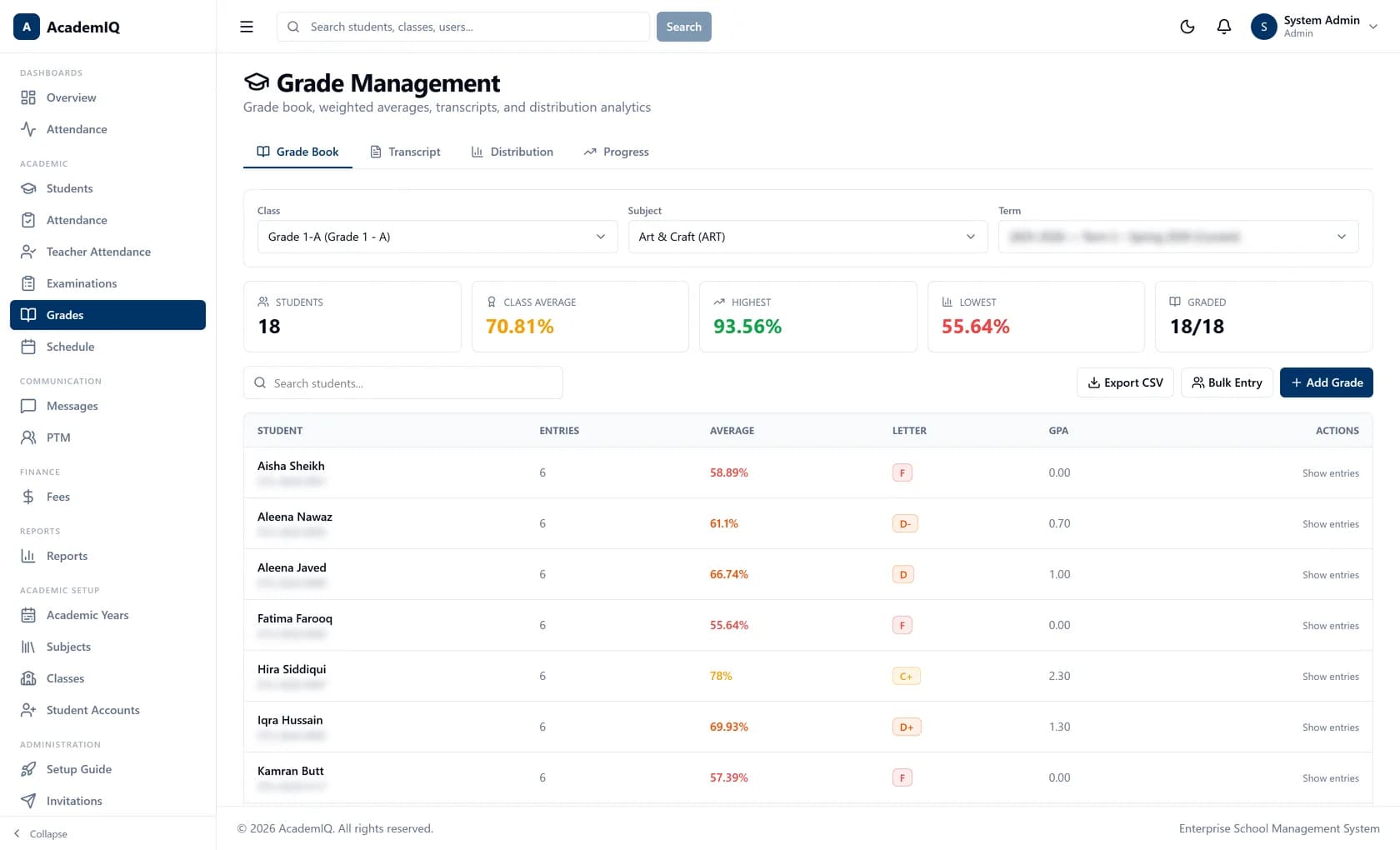Open the Students sidebar item
This screenshot has width=1400, height=850.
(x=107, y=188)
